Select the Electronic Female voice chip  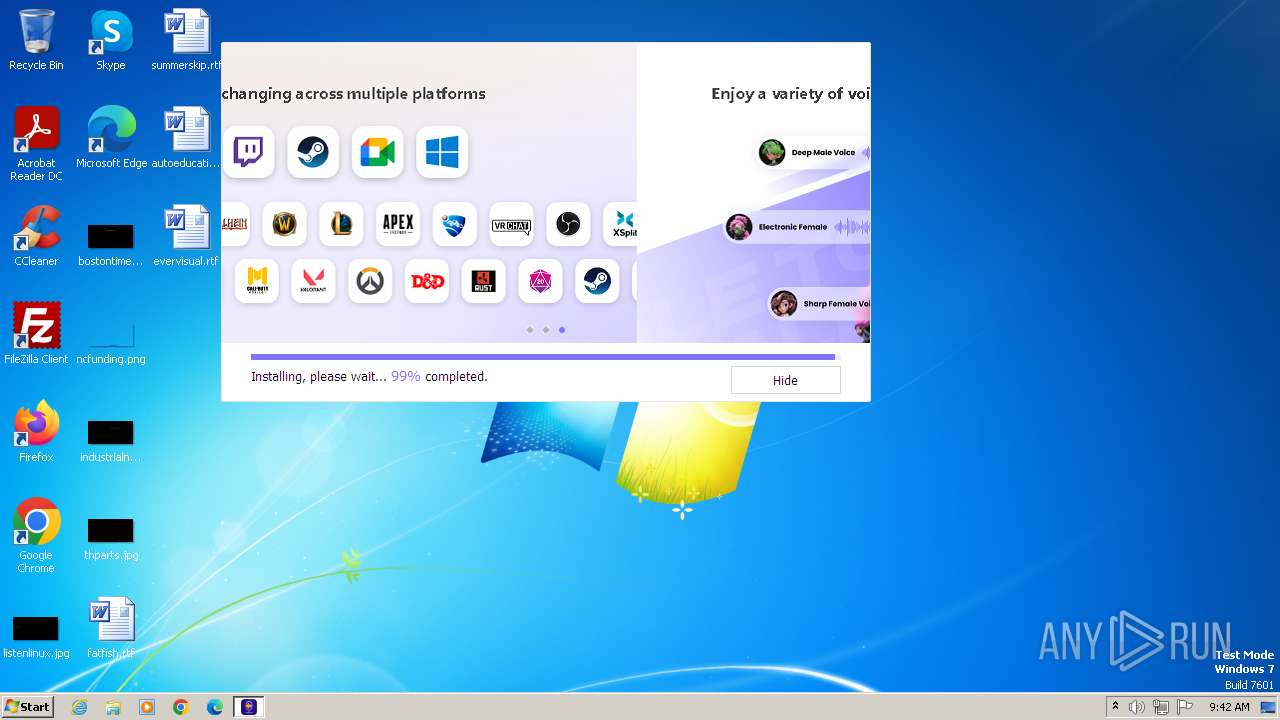coord(797,227)
